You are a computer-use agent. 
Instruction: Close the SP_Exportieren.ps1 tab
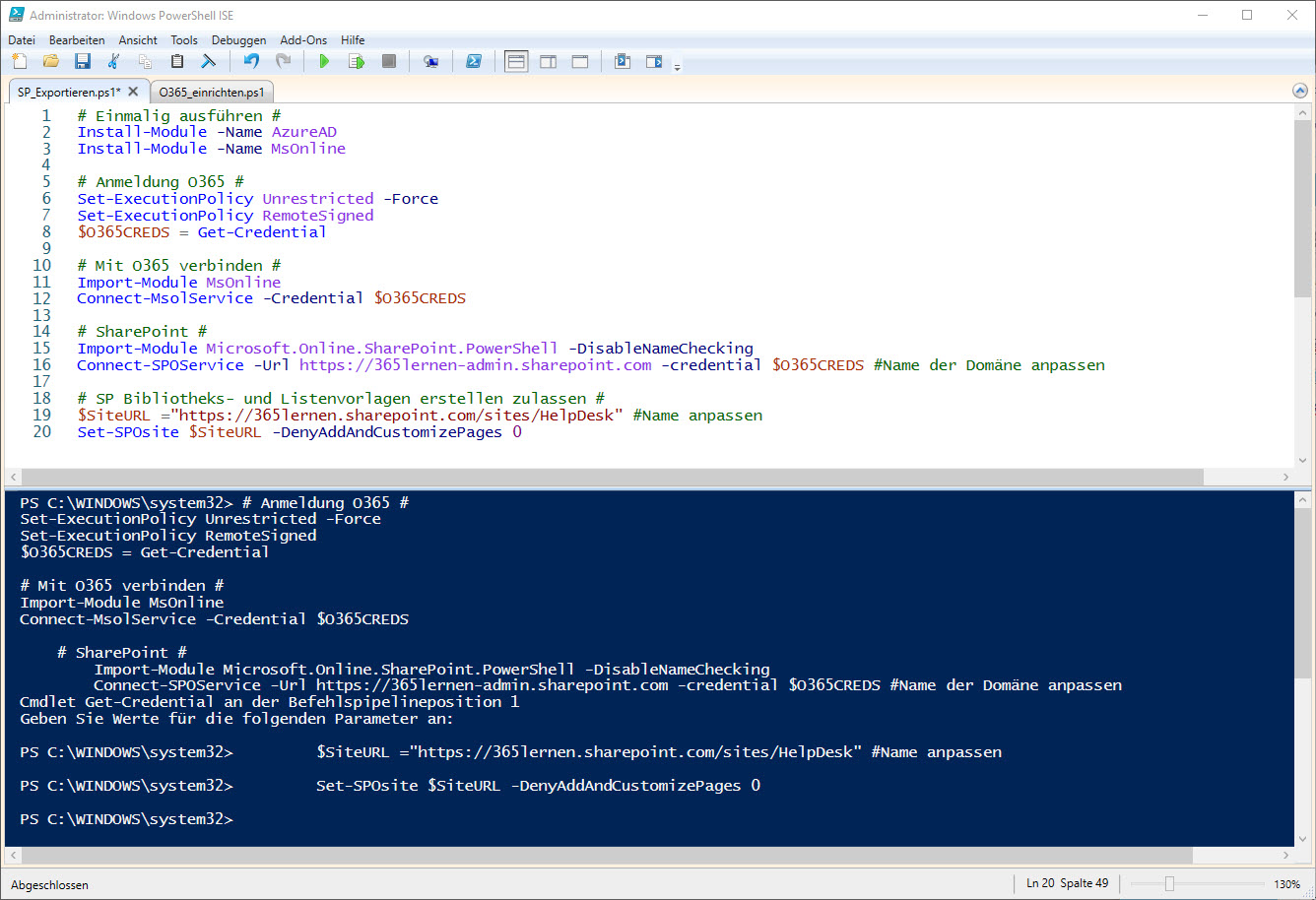(133, 92)
